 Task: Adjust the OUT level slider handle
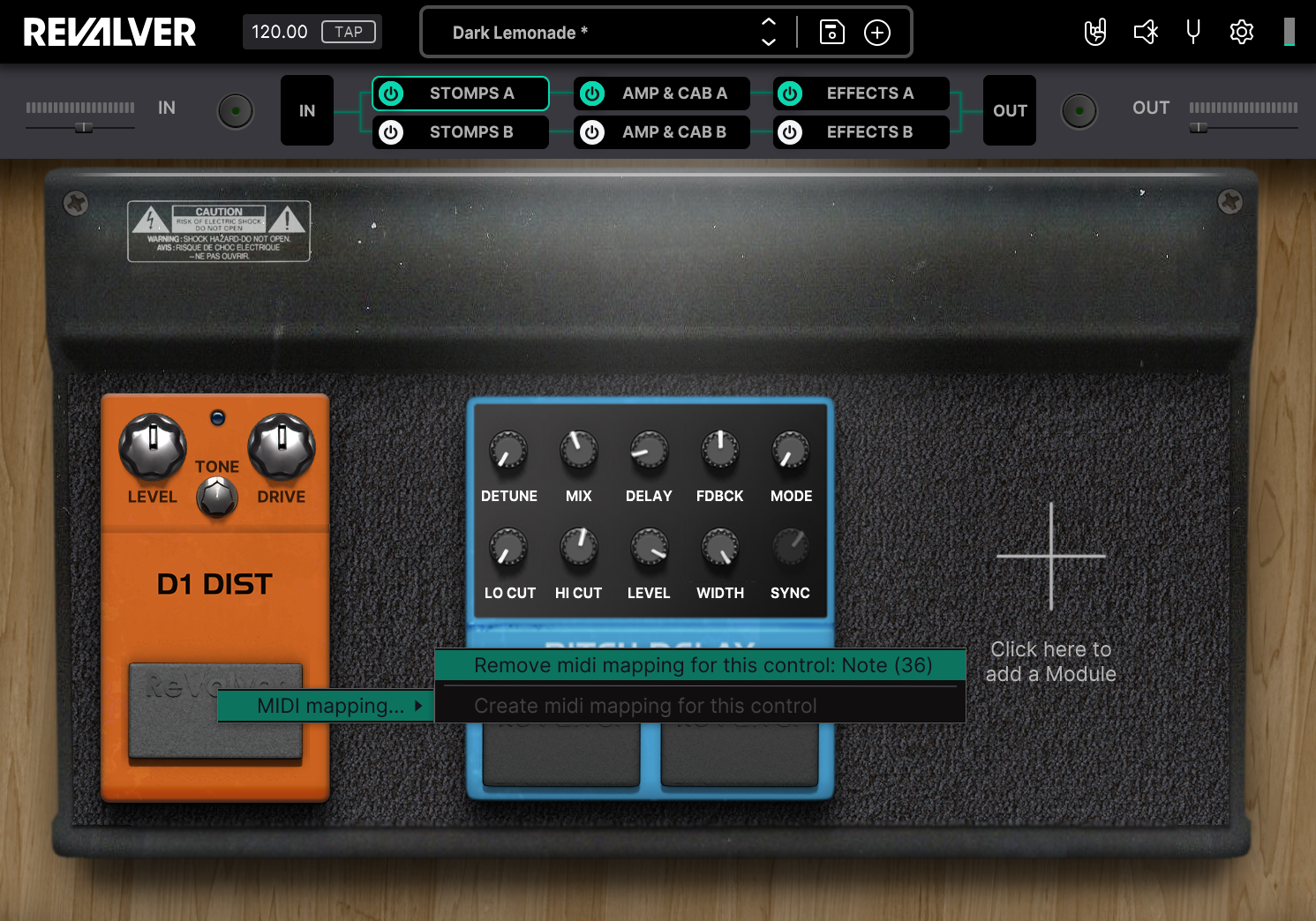tap(1198, 128)
